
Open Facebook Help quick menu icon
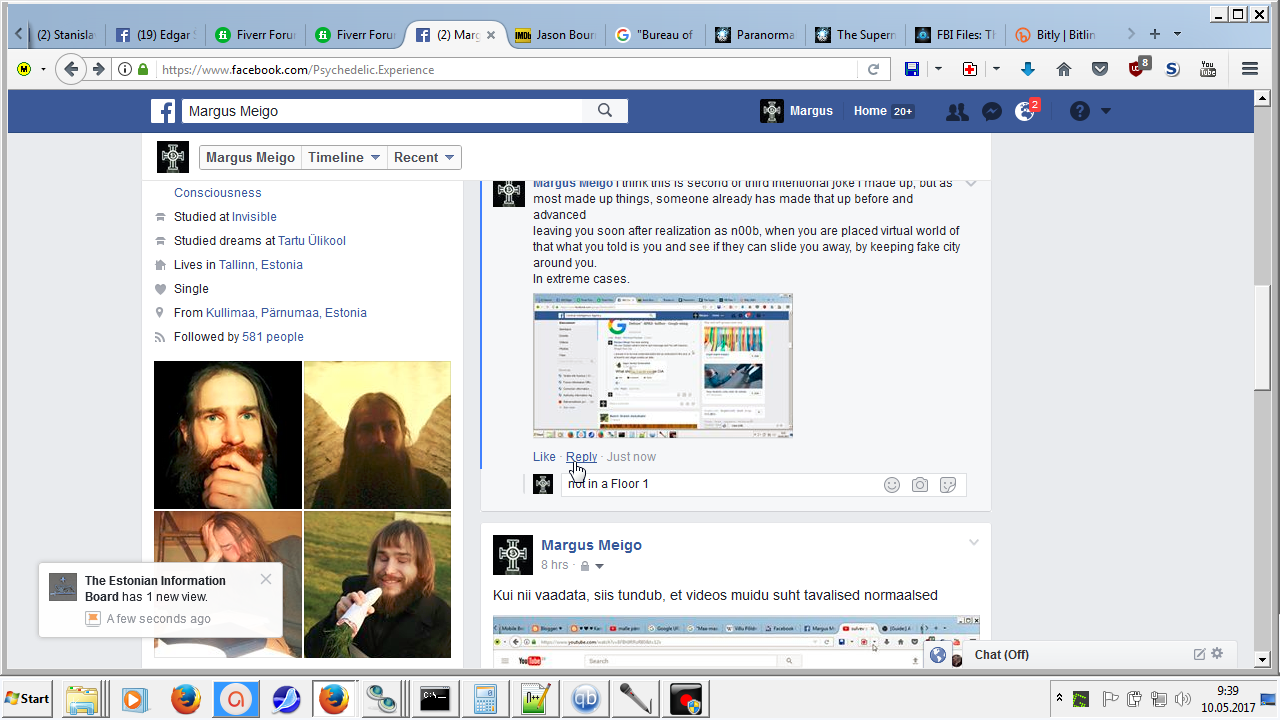click(x=1079, y=112)
